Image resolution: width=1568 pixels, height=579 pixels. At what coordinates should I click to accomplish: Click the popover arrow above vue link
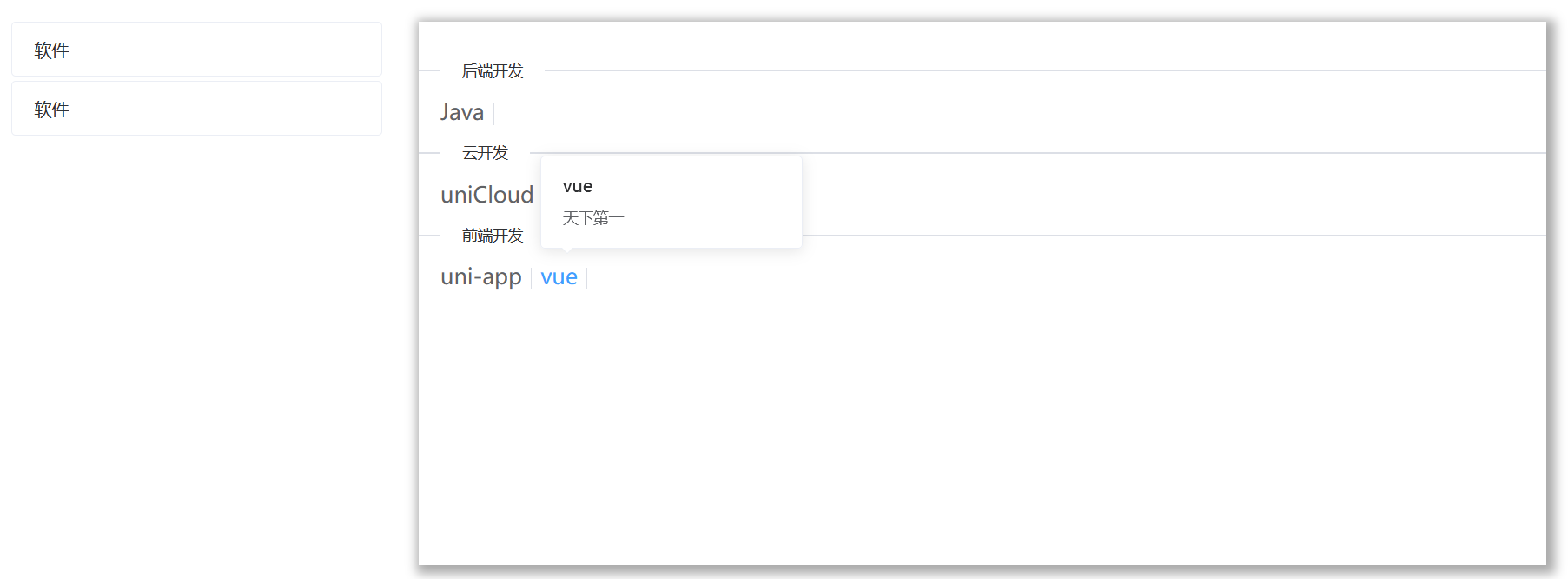pos(567,250)
